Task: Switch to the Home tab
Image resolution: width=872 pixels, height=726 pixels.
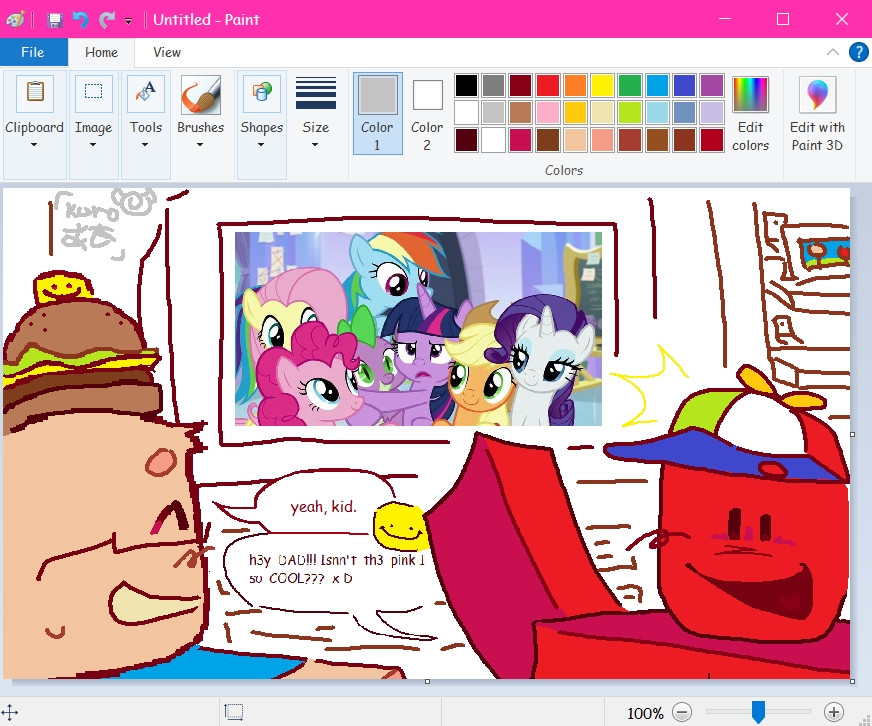Action: [101, 52]
